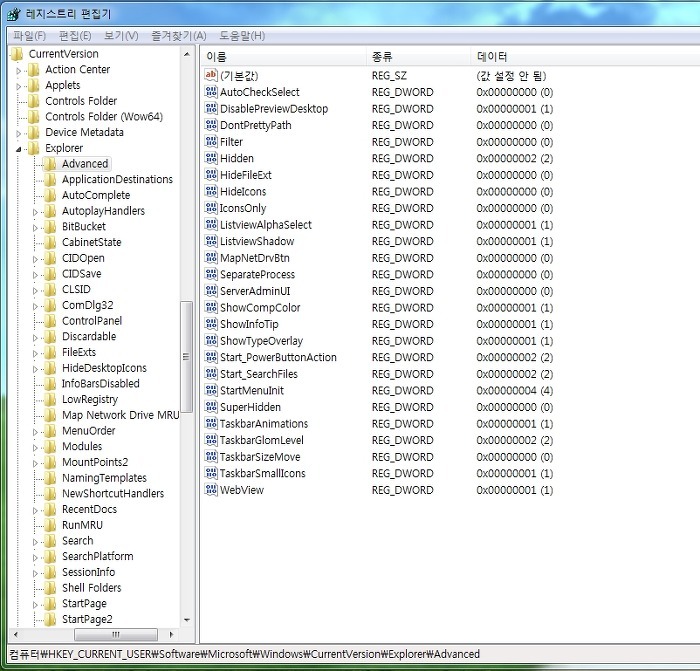Select the Controls Folder (Wow64) key
700x671 pixels.
(104, 117)
